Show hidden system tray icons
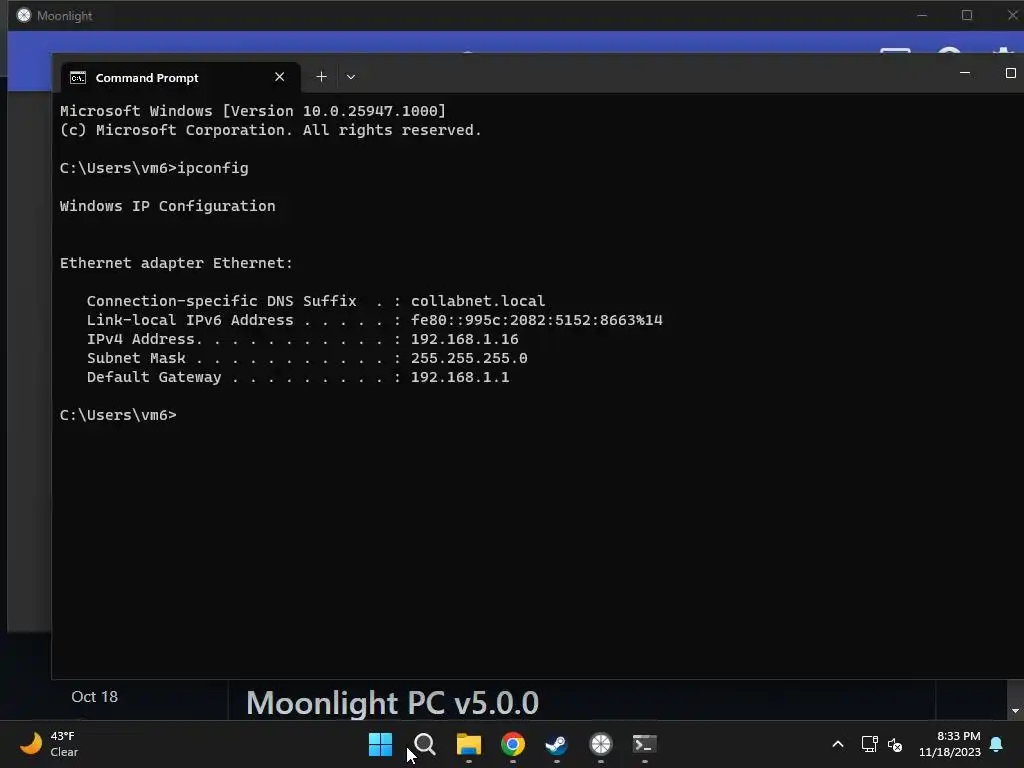The height and width of the screenshot is (768, 1024). point(838,744)
